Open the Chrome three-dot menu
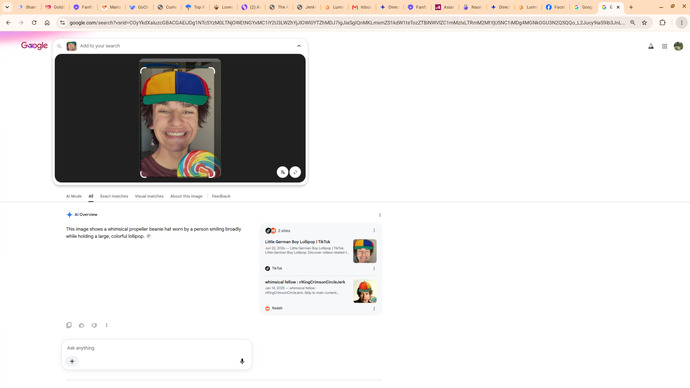Image resolution: width=690 pixels, height=388 pixels. 681,22
